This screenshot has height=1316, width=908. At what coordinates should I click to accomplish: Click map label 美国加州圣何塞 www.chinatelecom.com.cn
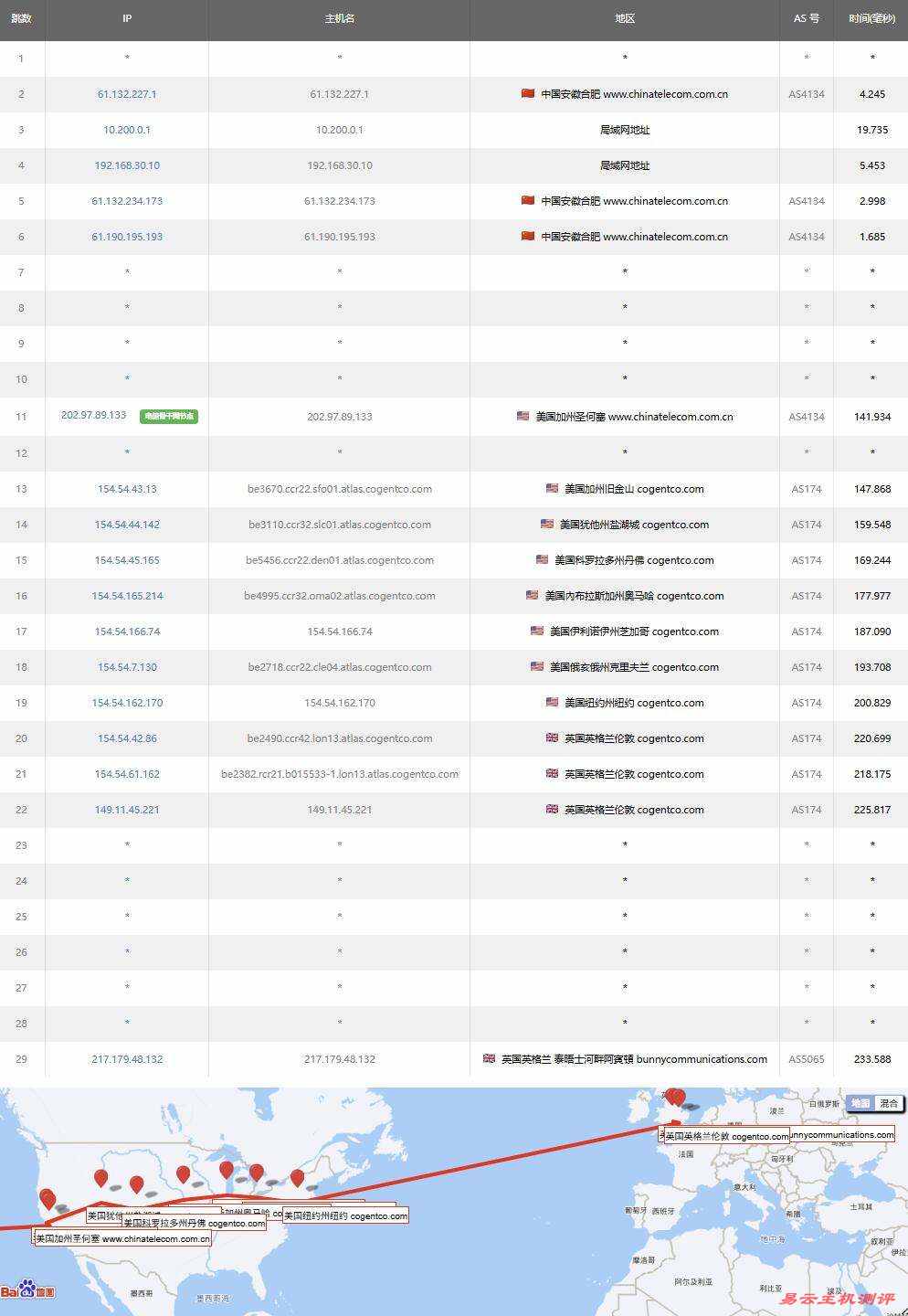coord(122,1238)
